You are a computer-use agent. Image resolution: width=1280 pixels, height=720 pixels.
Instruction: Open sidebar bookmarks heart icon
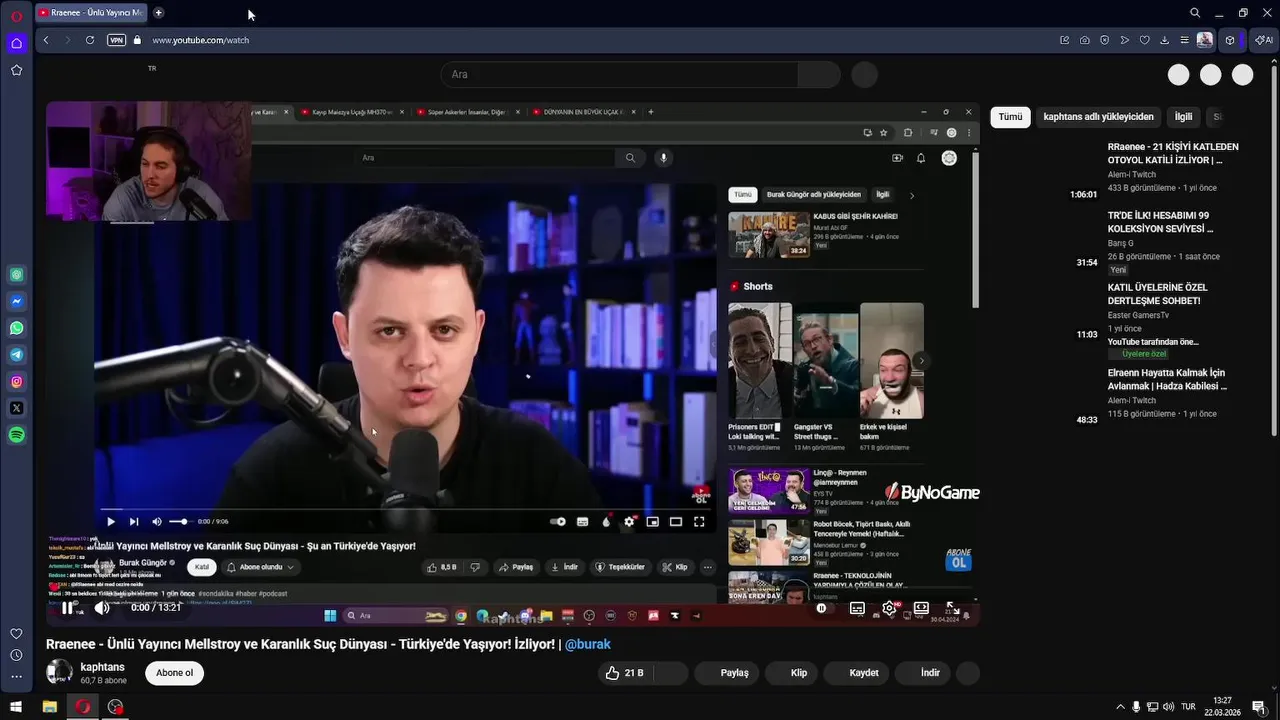pyautogui.click(x=16, y=634)
